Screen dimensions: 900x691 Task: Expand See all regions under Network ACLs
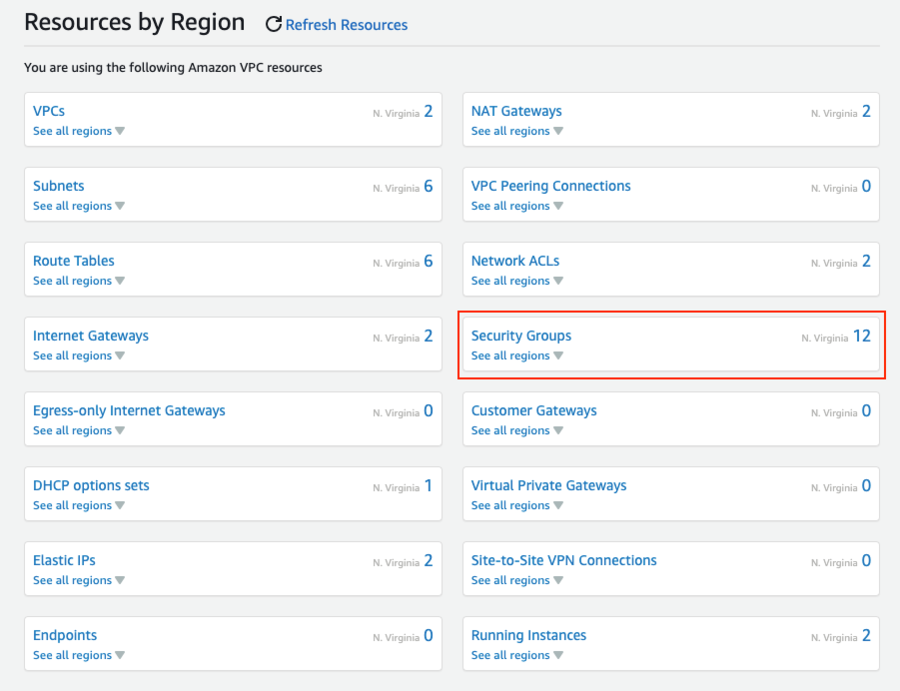tap(517, 281)
